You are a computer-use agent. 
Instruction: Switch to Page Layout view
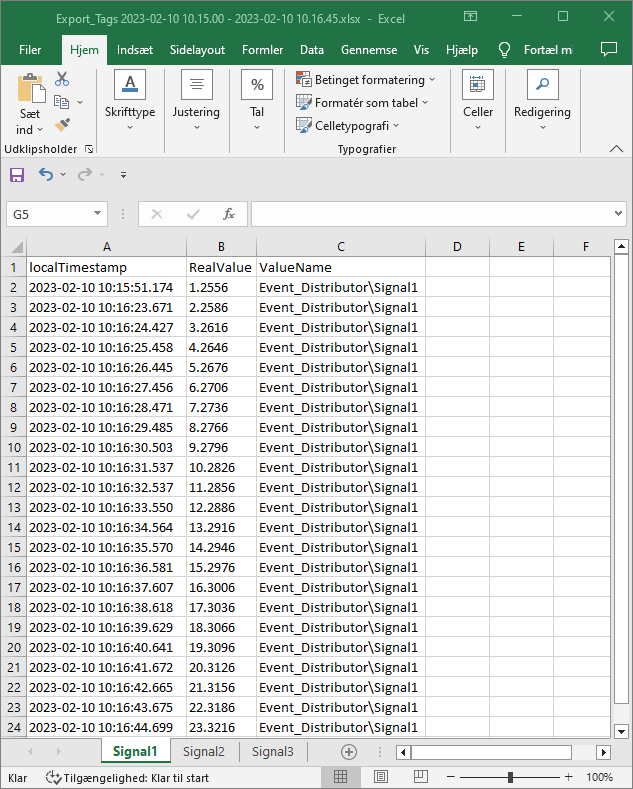381,777
